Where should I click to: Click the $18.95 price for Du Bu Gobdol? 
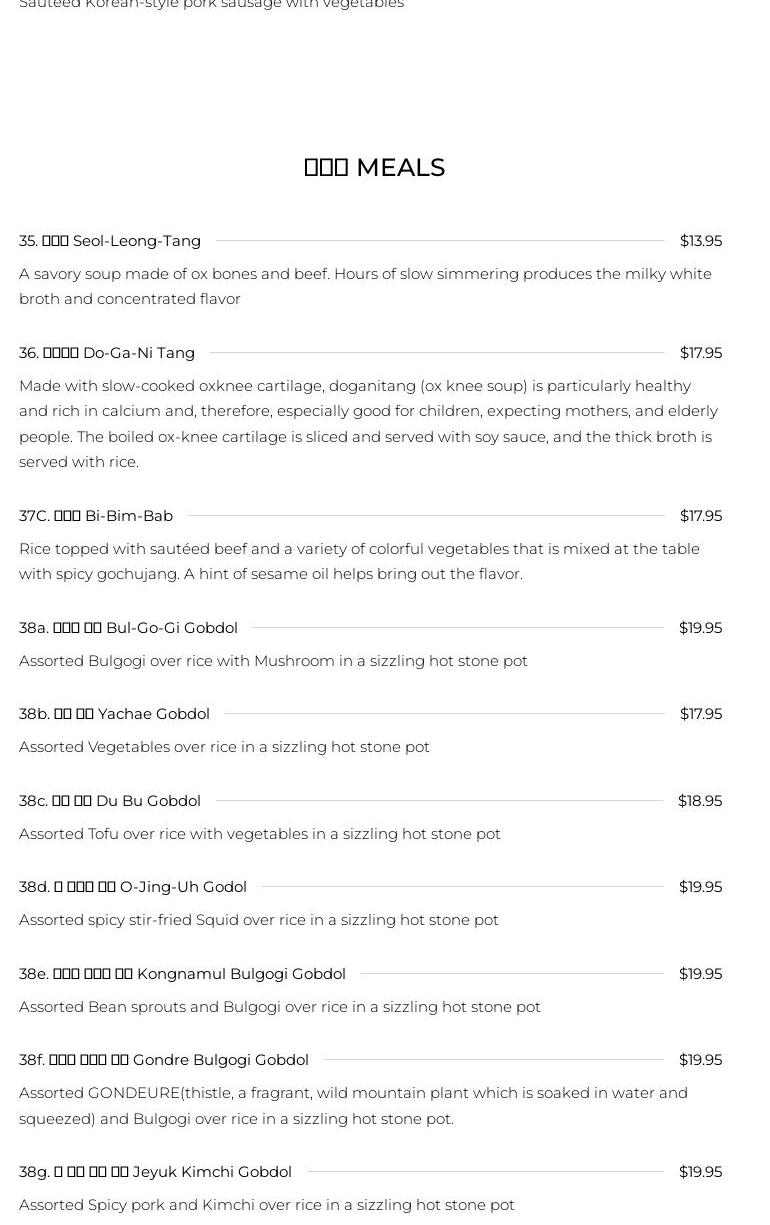click(x=700, y=801)
